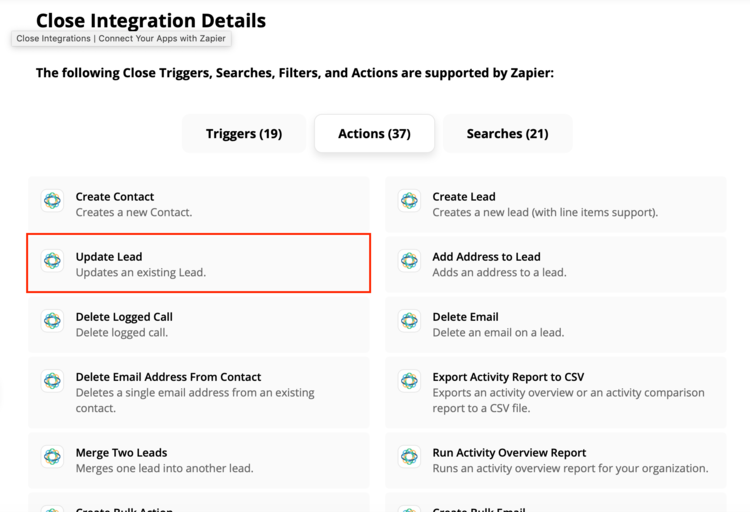Select the Update Lead action title
The height and width of the screenshot is (512, 750).
pyautogui.click(x=109, y=257)
